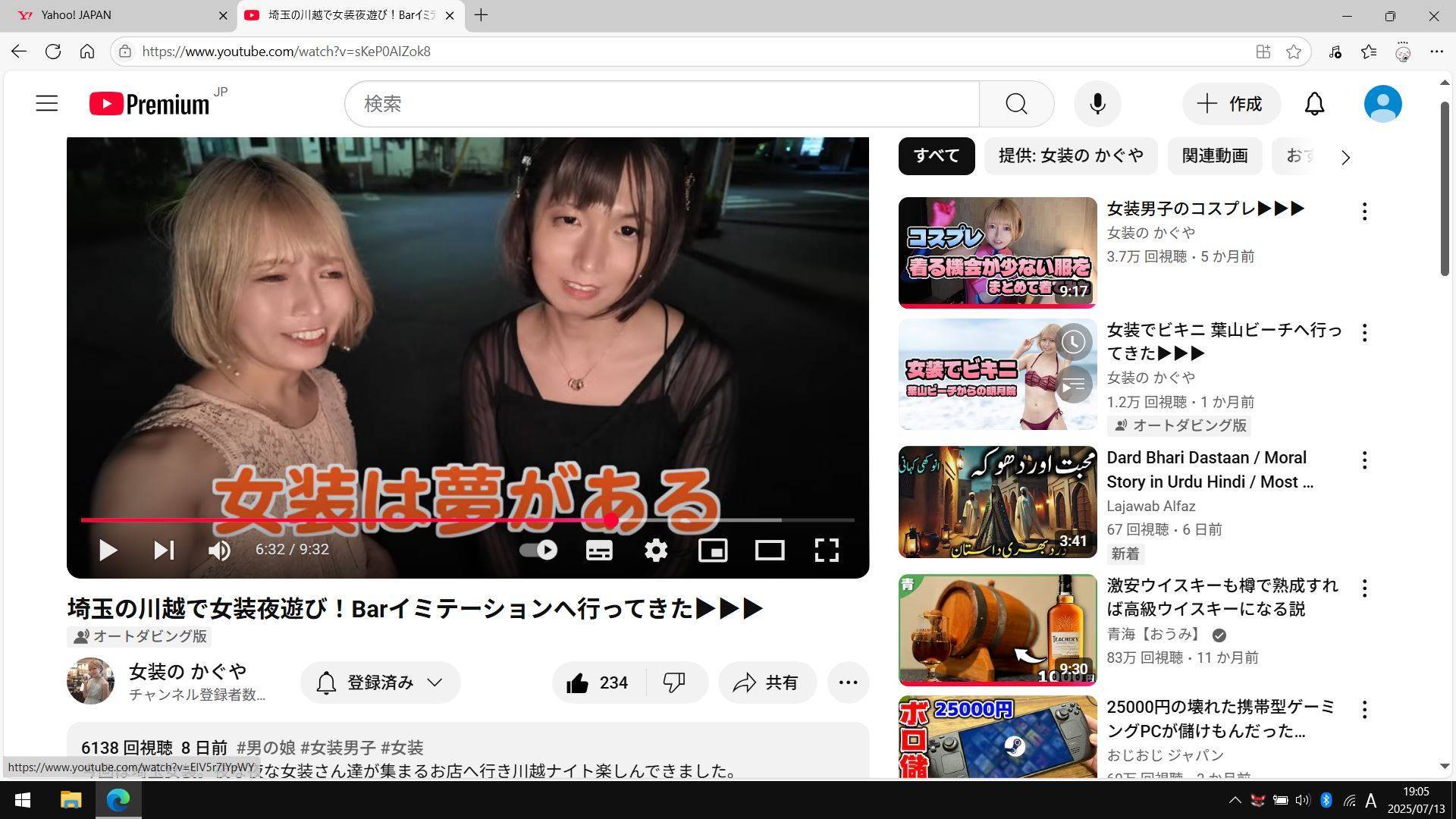Screen dimensions: 1456x819
Task: Click the page vertical scrollbar
Action: [1445, 190]
